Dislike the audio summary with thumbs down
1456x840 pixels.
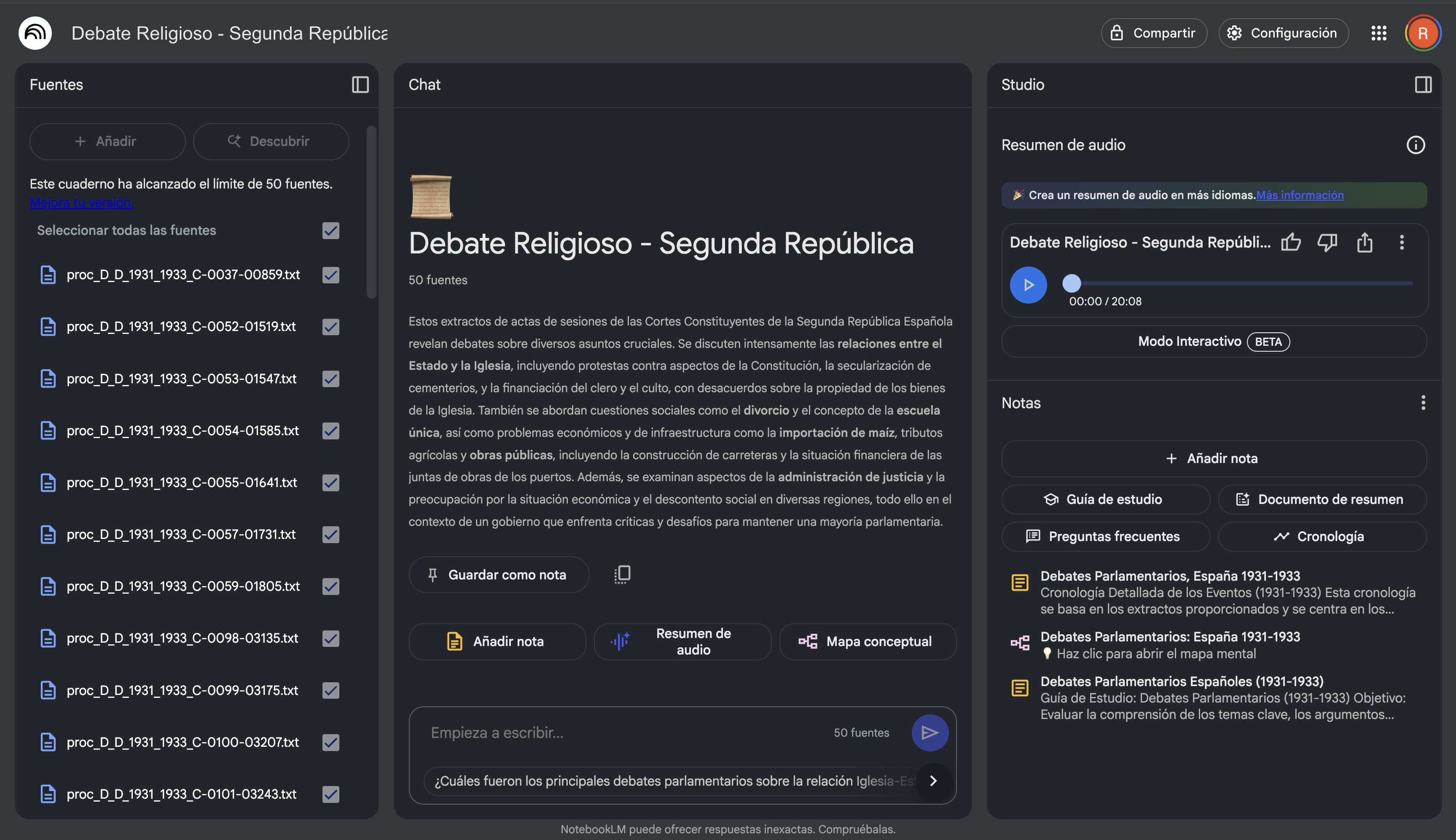[1327, 242]
